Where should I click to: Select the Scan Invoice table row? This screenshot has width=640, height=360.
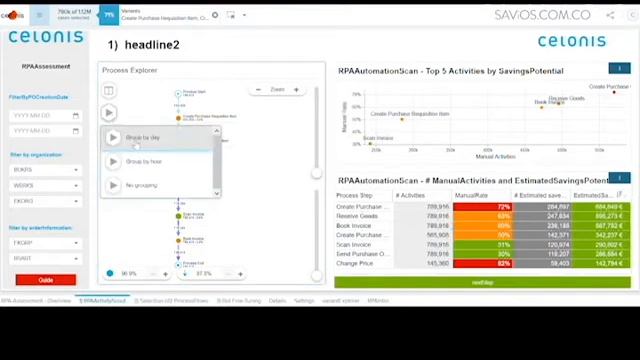point(482,245)
